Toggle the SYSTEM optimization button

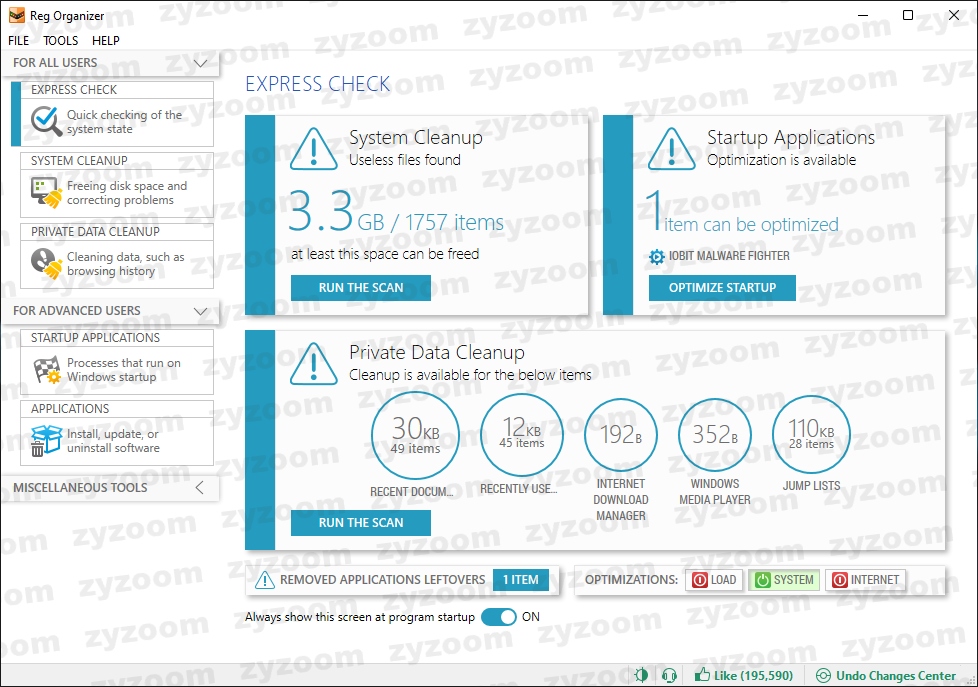coord(785,580)
